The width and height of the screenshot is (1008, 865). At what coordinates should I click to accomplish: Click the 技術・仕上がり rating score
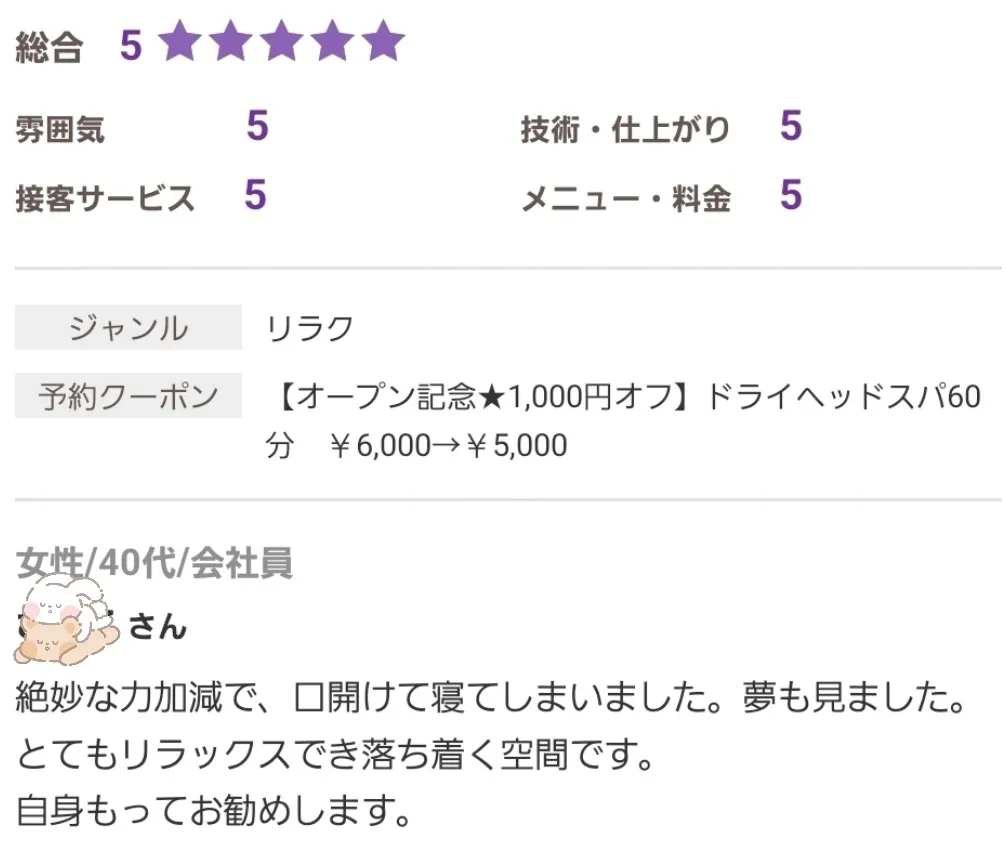point(791,125)
